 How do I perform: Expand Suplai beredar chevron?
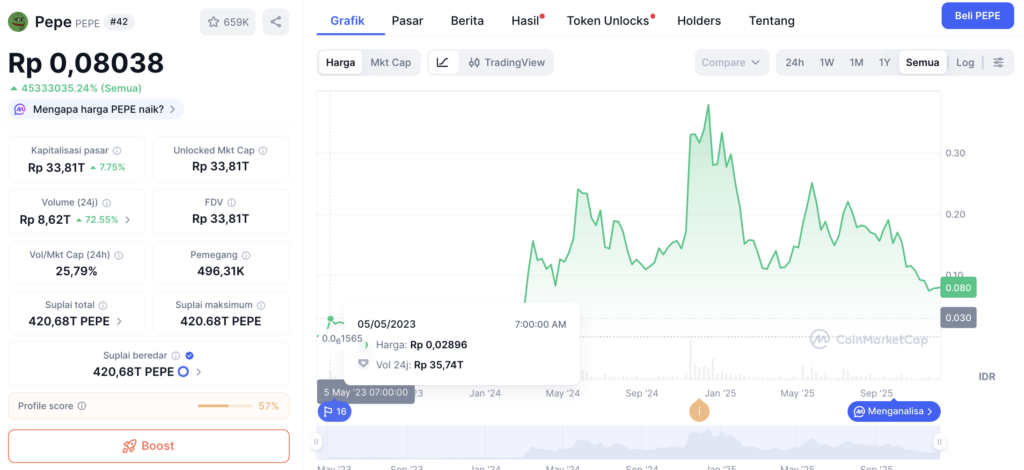199,372
